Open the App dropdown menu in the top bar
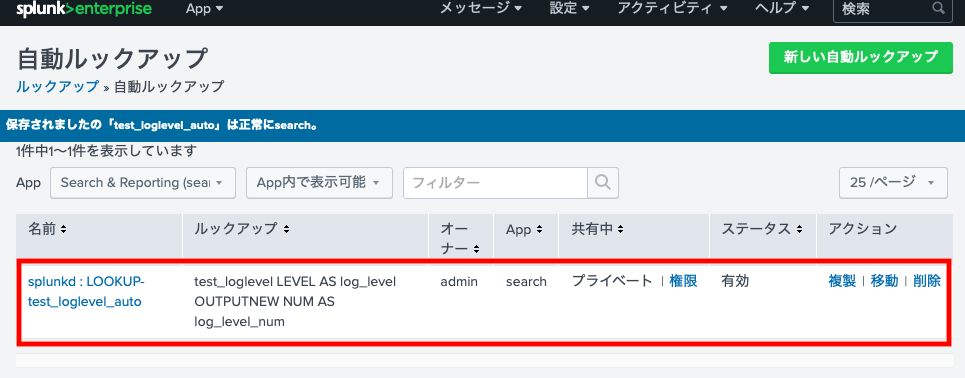965x378 pixels. [204, 9]
